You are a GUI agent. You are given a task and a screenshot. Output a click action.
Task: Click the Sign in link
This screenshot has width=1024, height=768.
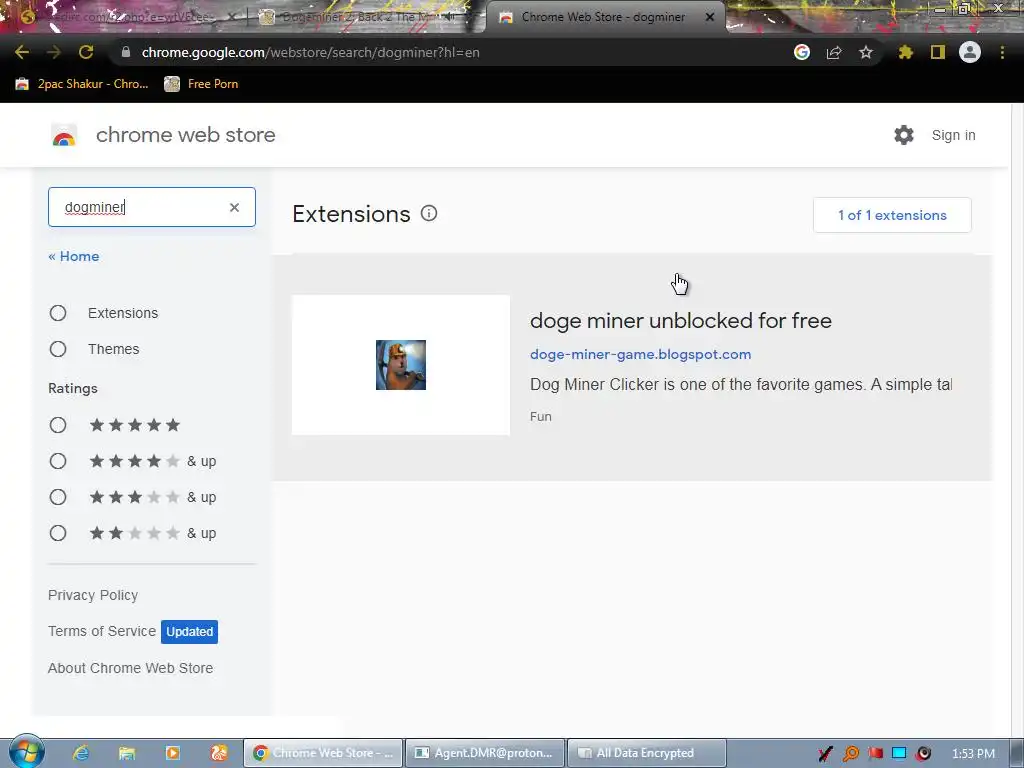953,135
